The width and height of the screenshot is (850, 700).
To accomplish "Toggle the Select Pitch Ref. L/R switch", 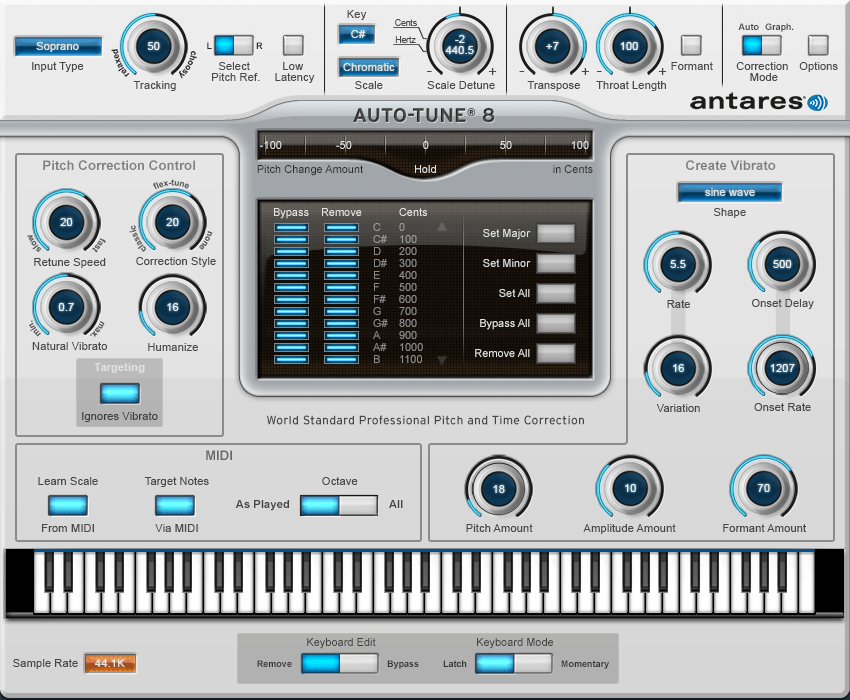I will pos(234,46).
